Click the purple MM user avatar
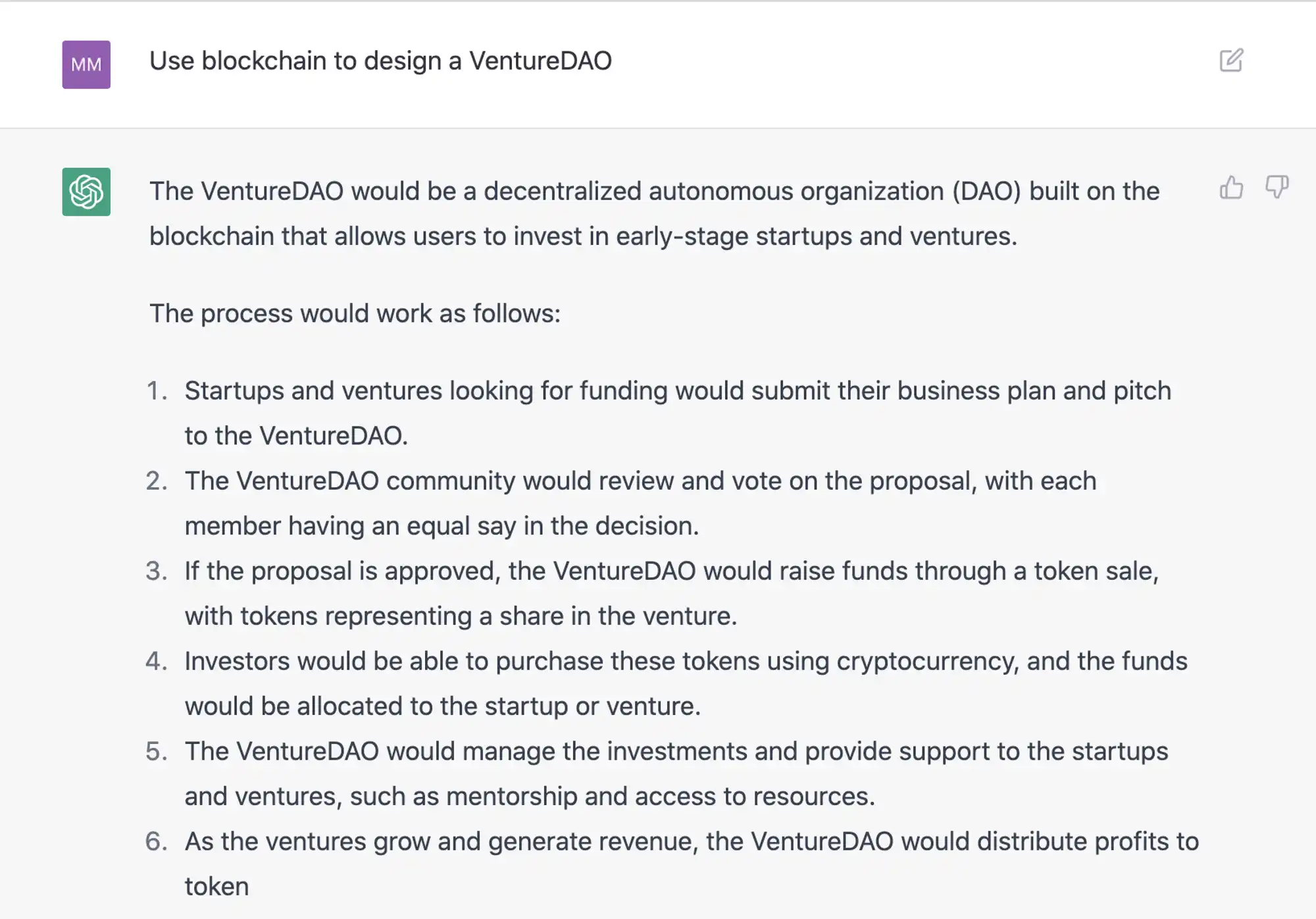Screen dimensions: 1316x919 pos(86,65)
